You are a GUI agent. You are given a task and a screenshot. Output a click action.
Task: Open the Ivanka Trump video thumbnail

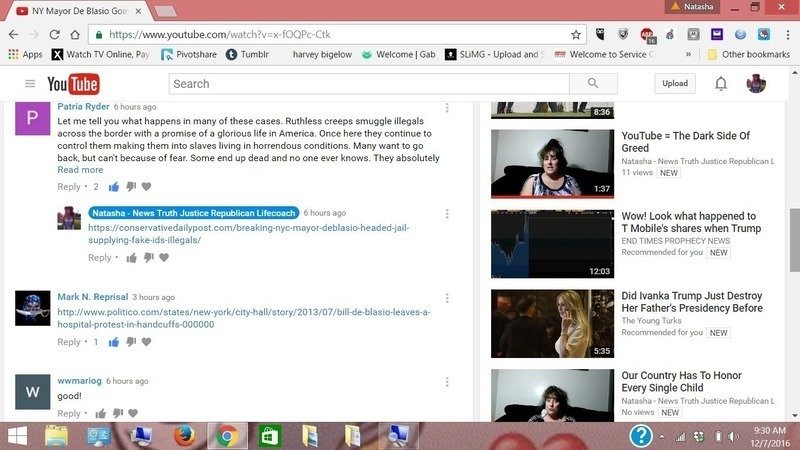click(553, 323)
